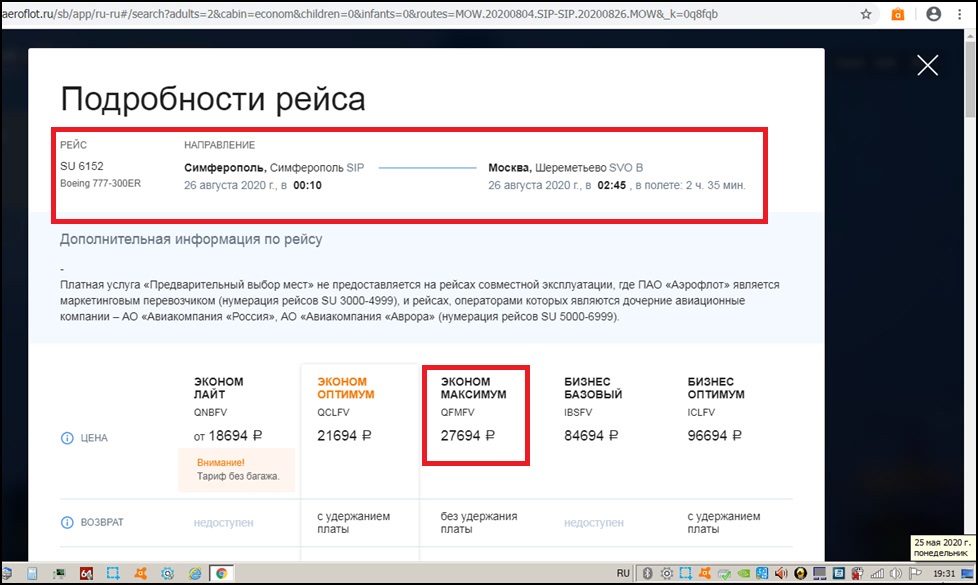Click the price 'от 18694 ₽'
978x585 pixels.
(x=228, y=436)
